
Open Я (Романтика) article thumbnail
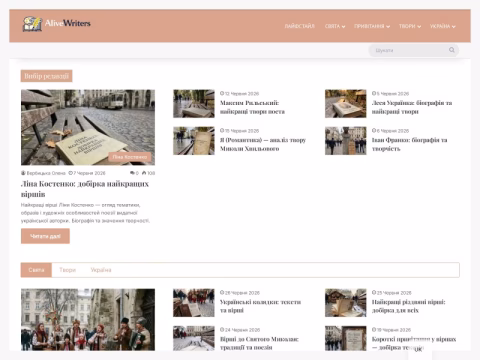(194, 141)
